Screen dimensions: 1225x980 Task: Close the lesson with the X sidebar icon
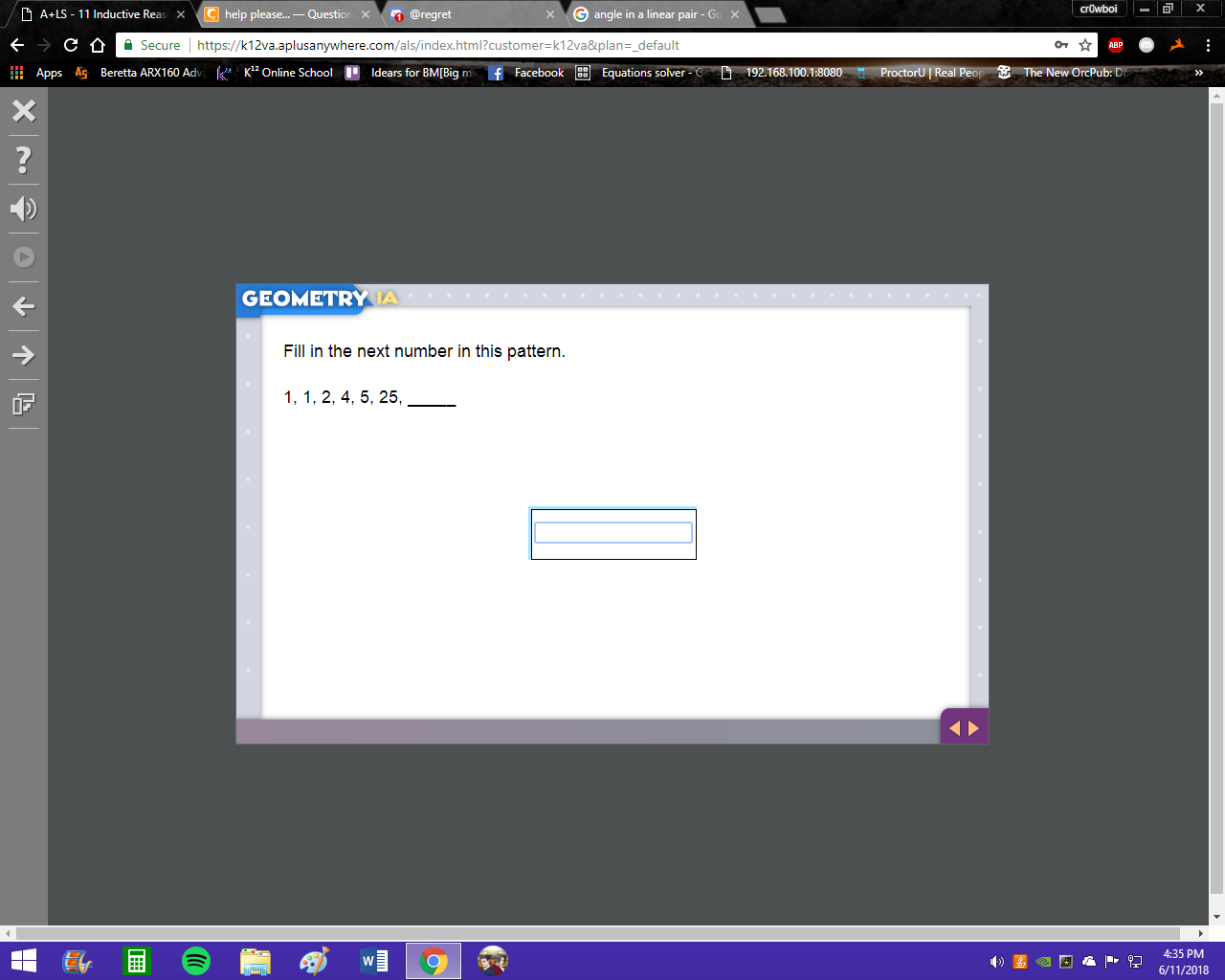pos(24,110)
